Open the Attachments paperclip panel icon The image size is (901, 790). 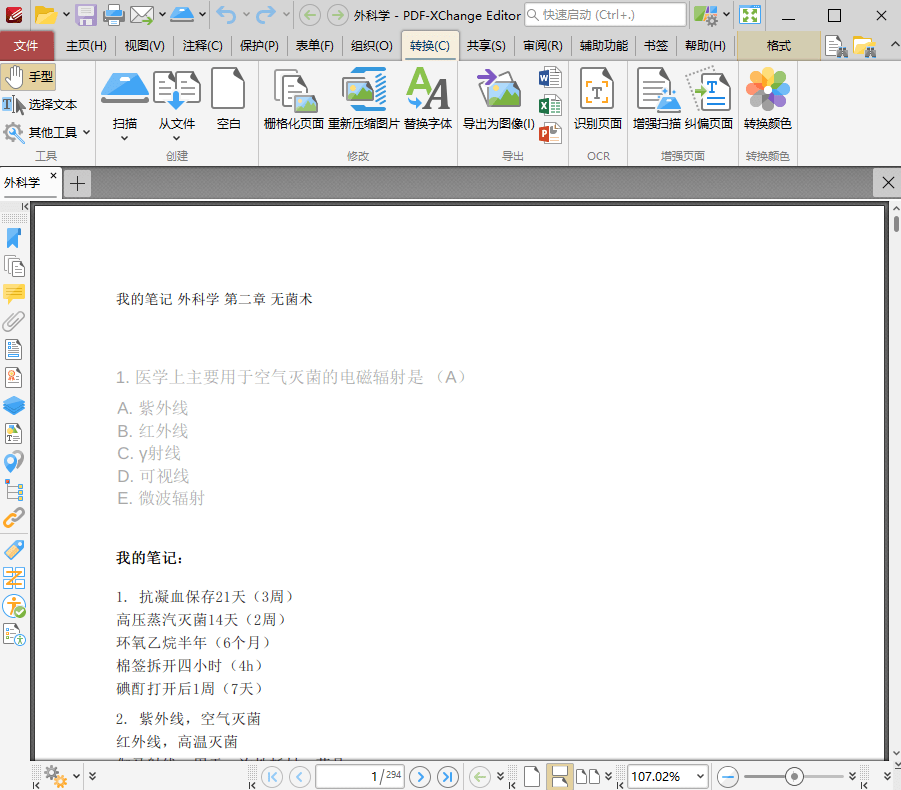pos(14,321)
